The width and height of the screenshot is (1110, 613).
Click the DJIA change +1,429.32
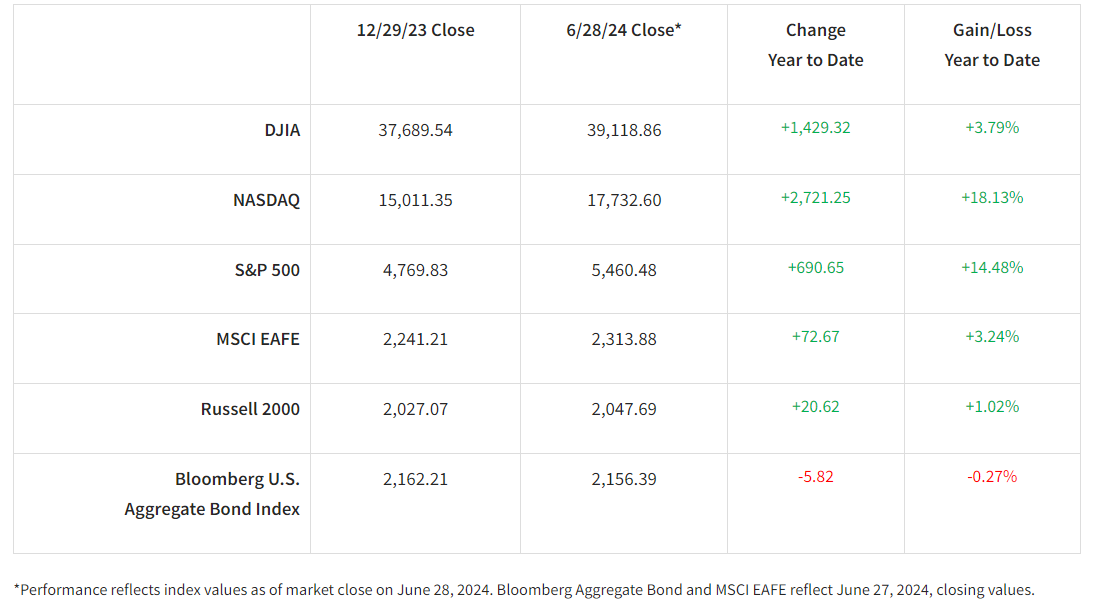[816, 127]
